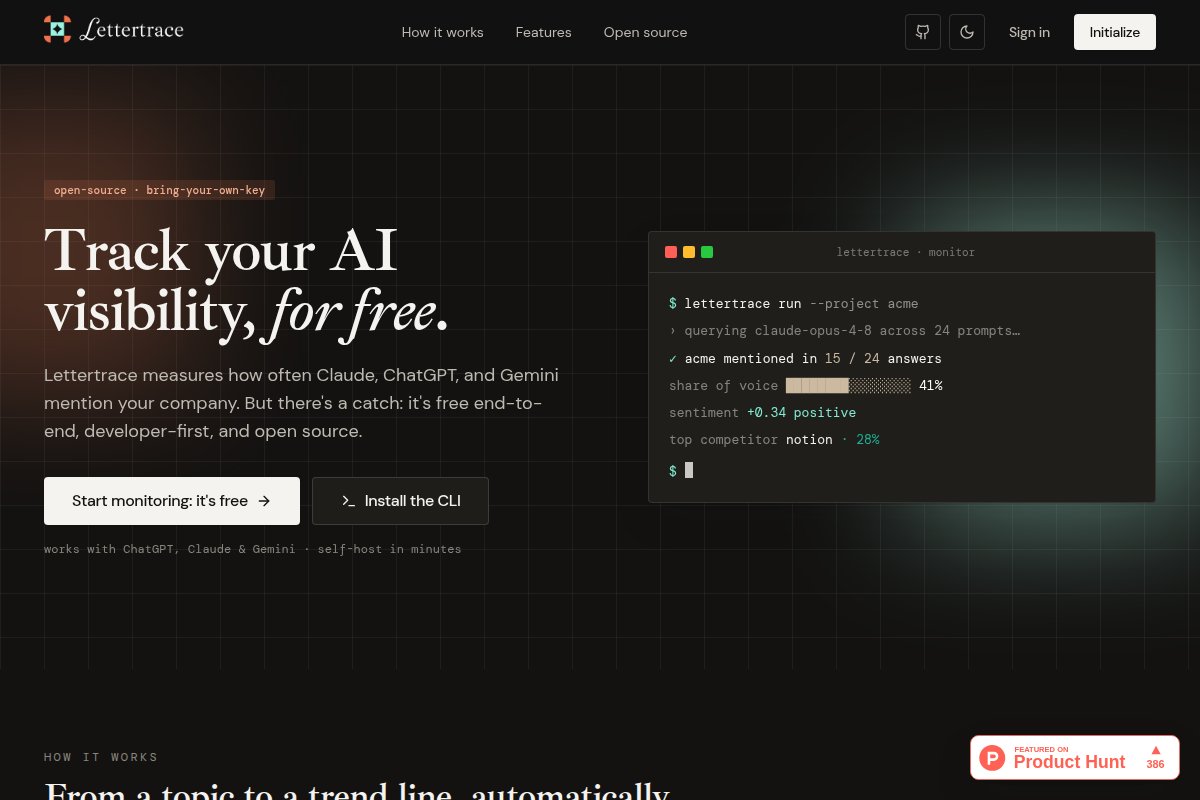Click the share of voice progress bar
This screenshot has height=800, width=1200.
point(848,385)
